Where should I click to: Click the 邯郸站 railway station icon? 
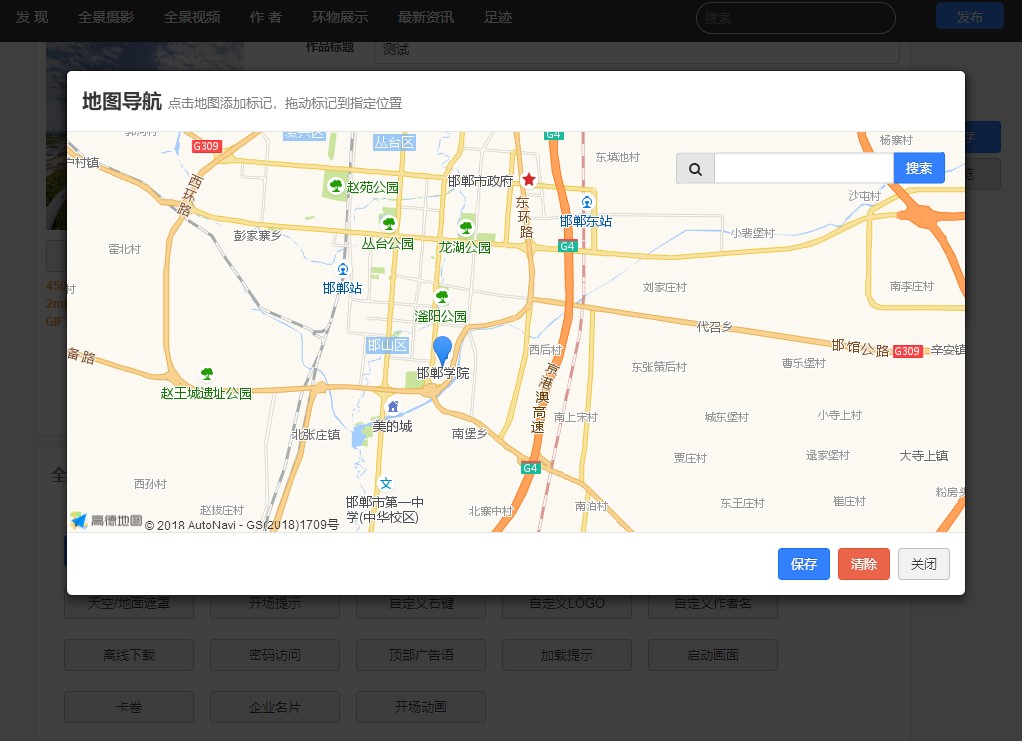point(343,270)
